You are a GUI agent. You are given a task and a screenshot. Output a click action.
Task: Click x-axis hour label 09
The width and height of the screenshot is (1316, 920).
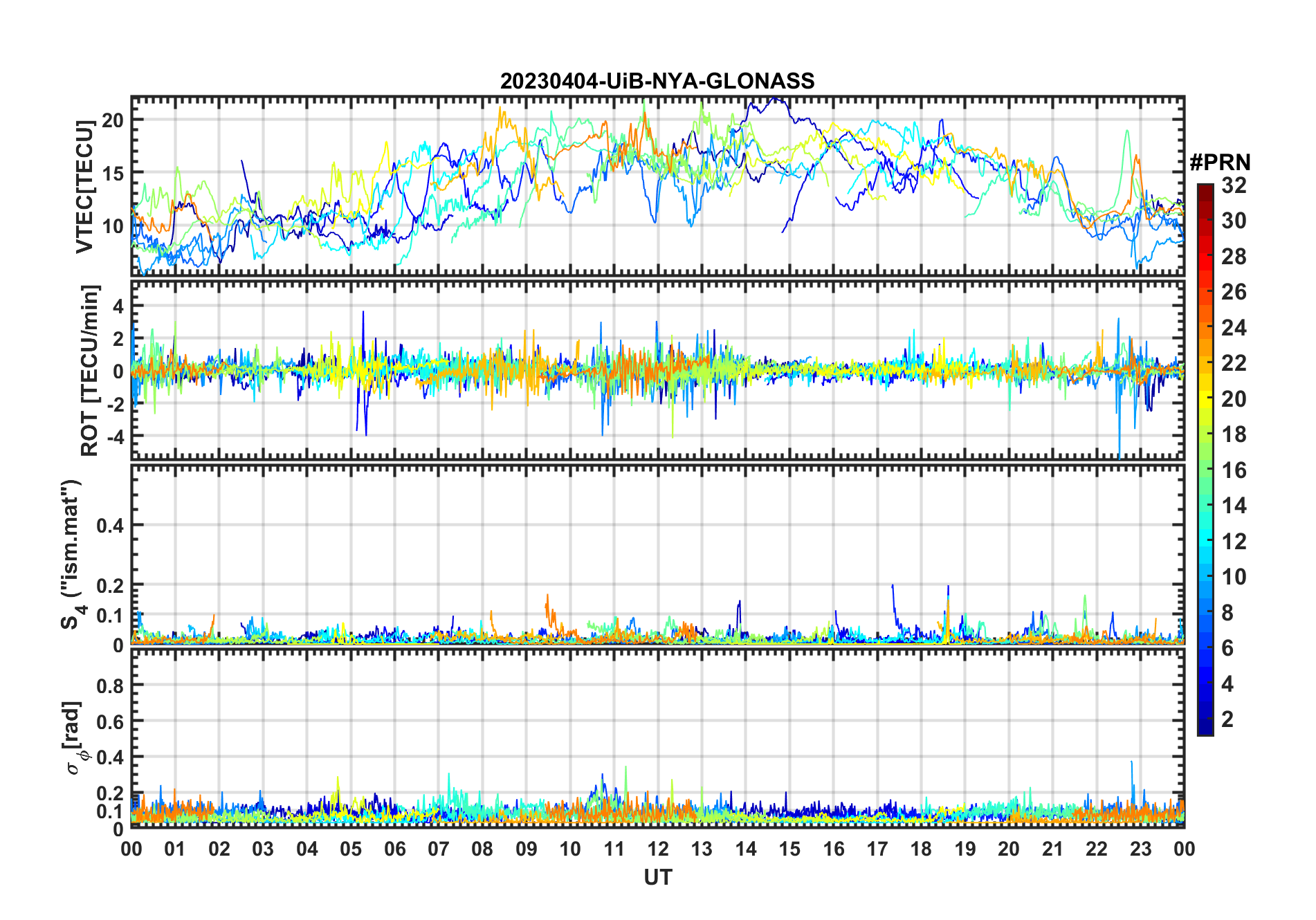[527, 849]
